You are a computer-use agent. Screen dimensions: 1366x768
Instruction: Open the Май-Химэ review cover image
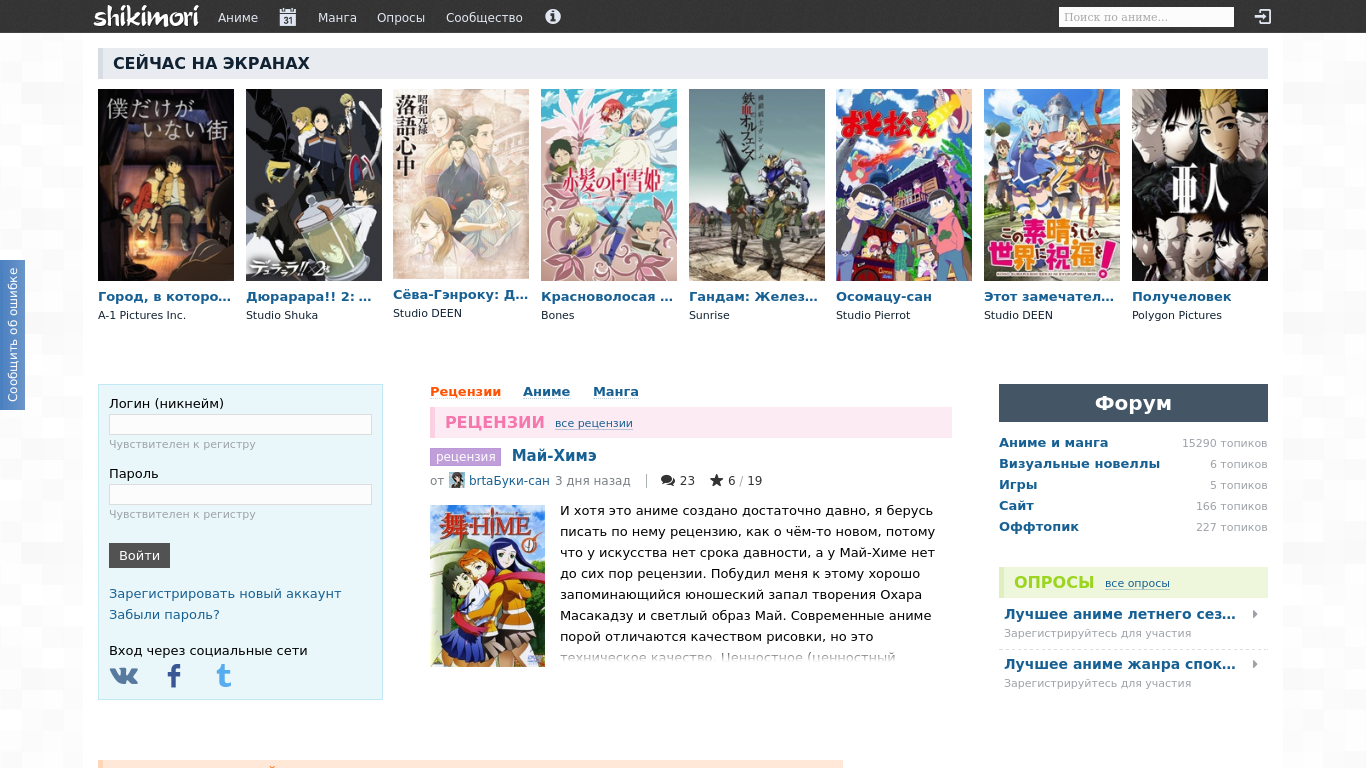pos(487,586)
